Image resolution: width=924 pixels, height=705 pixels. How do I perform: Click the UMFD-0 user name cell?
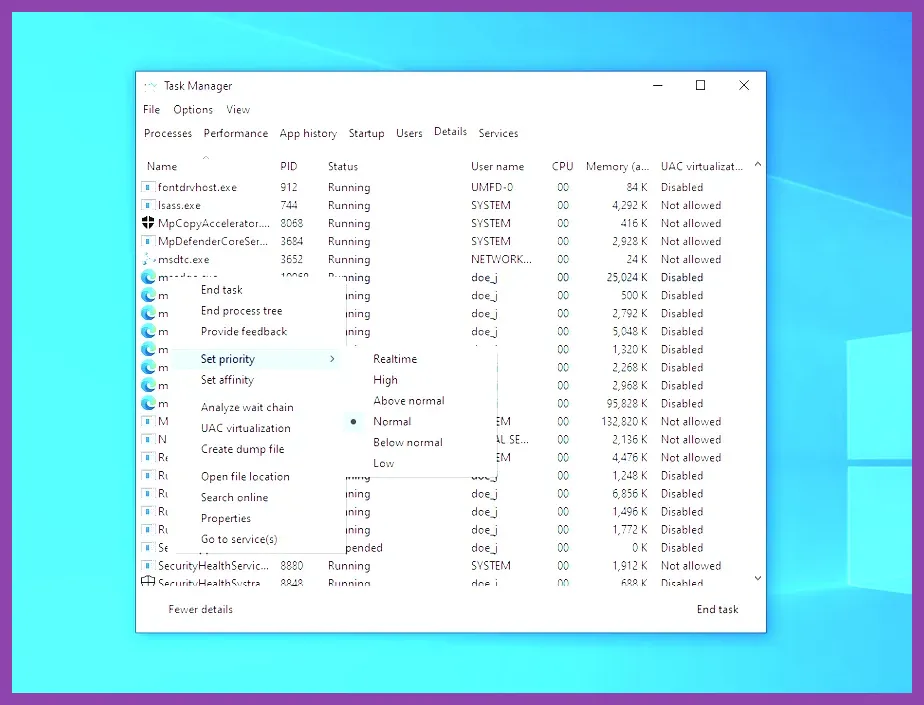coord(491,187)
